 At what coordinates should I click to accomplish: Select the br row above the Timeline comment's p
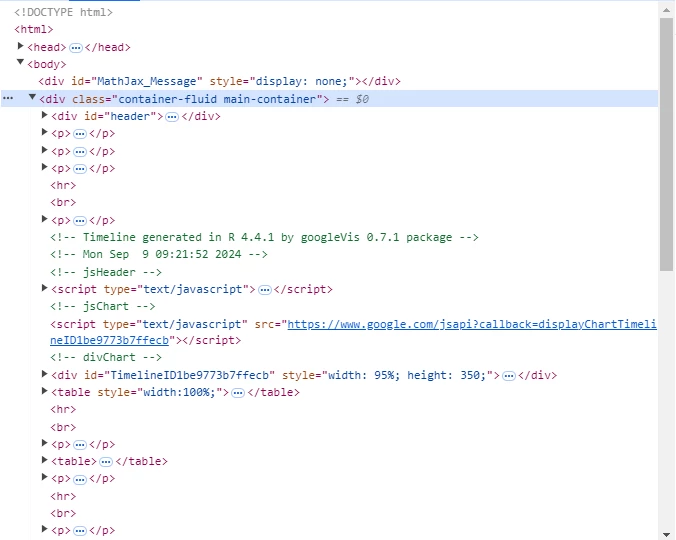coord(63,203)
